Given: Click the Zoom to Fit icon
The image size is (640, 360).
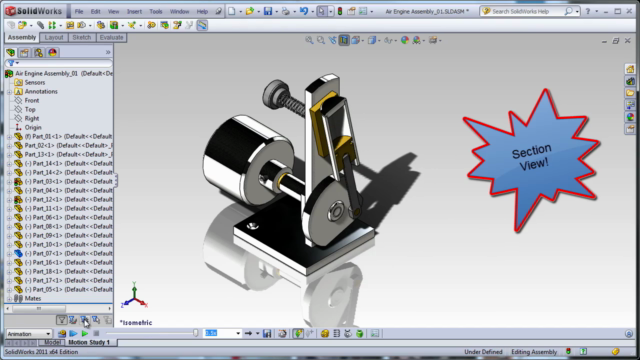Looking at the screenshot, I should (309, 40).
